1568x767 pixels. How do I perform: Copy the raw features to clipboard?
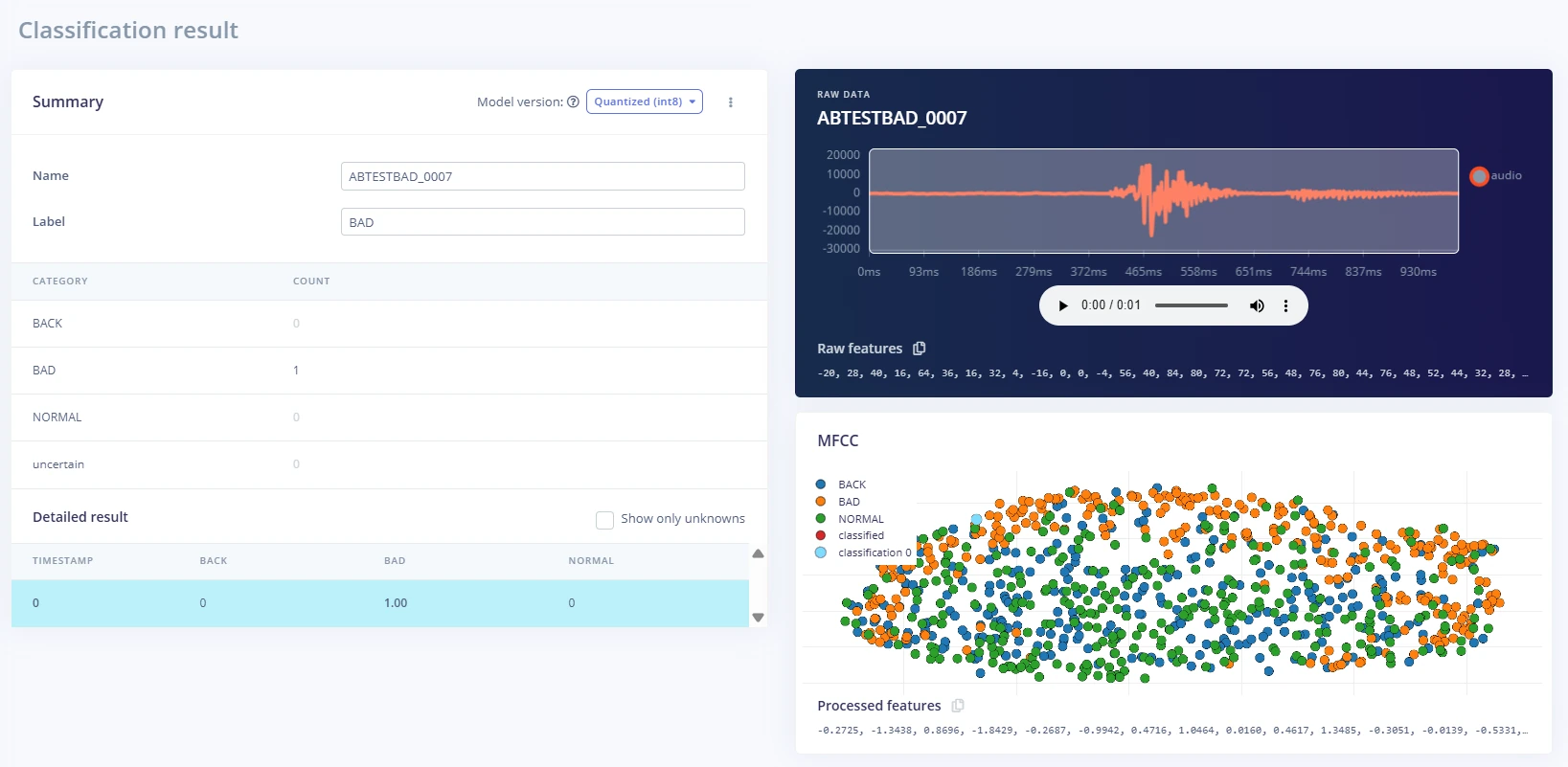pyautogui.click(x=920, y=349)
